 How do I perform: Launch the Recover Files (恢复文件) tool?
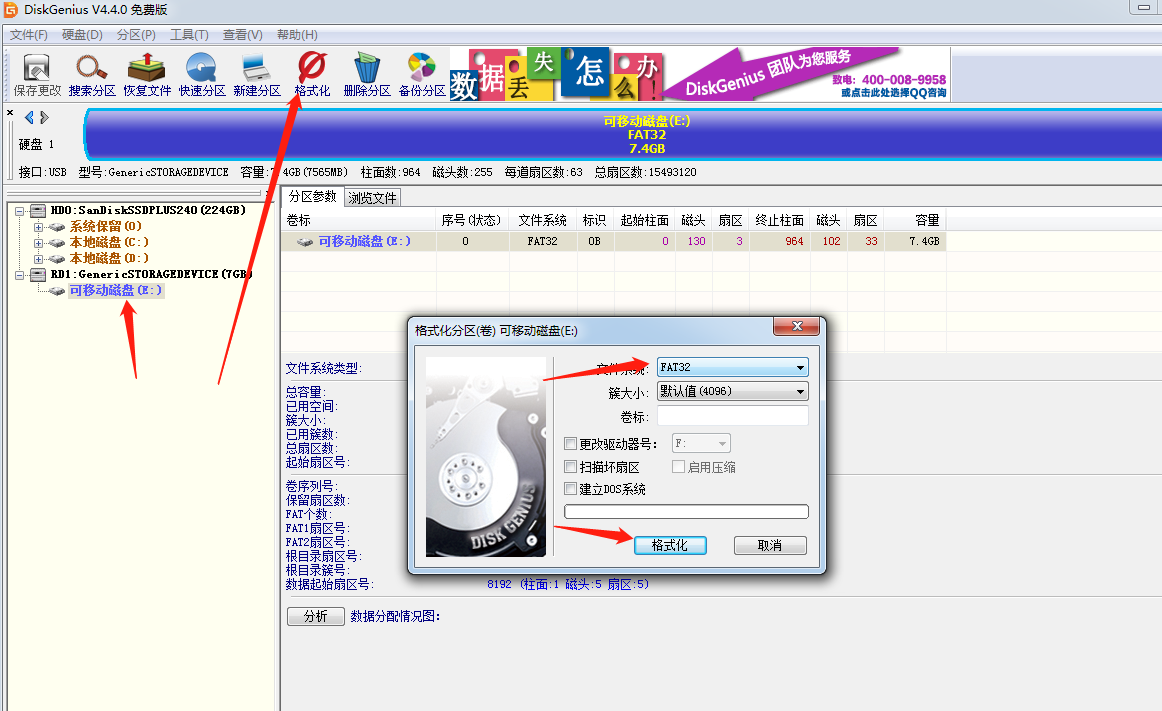pyautogui.click(x=147, y=75)
